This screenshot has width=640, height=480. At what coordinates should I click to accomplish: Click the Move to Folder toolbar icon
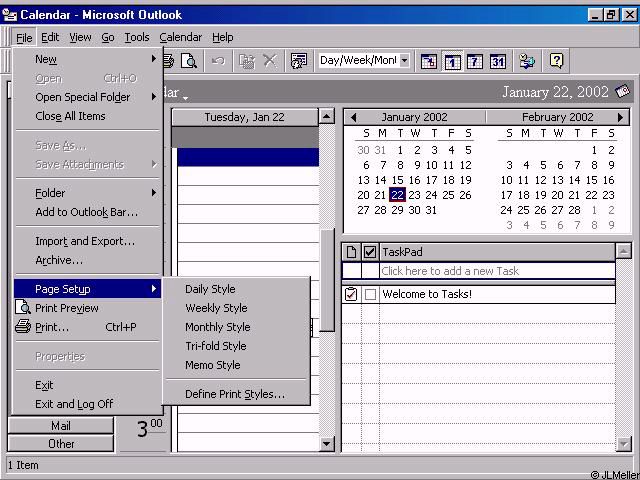click(247, 61)
